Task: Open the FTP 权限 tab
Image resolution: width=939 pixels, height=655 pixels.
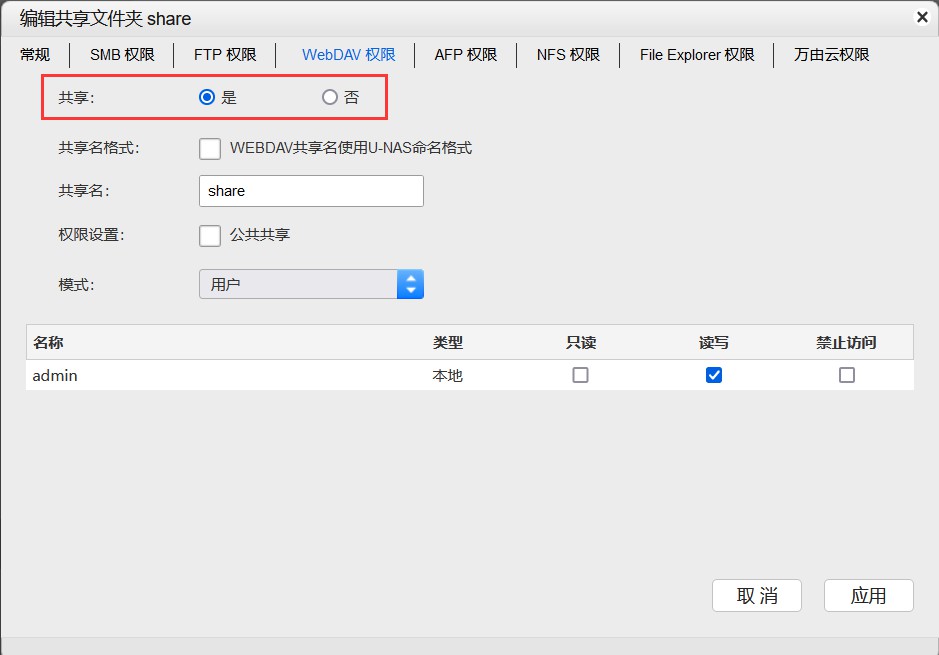Action: (225, 55)
